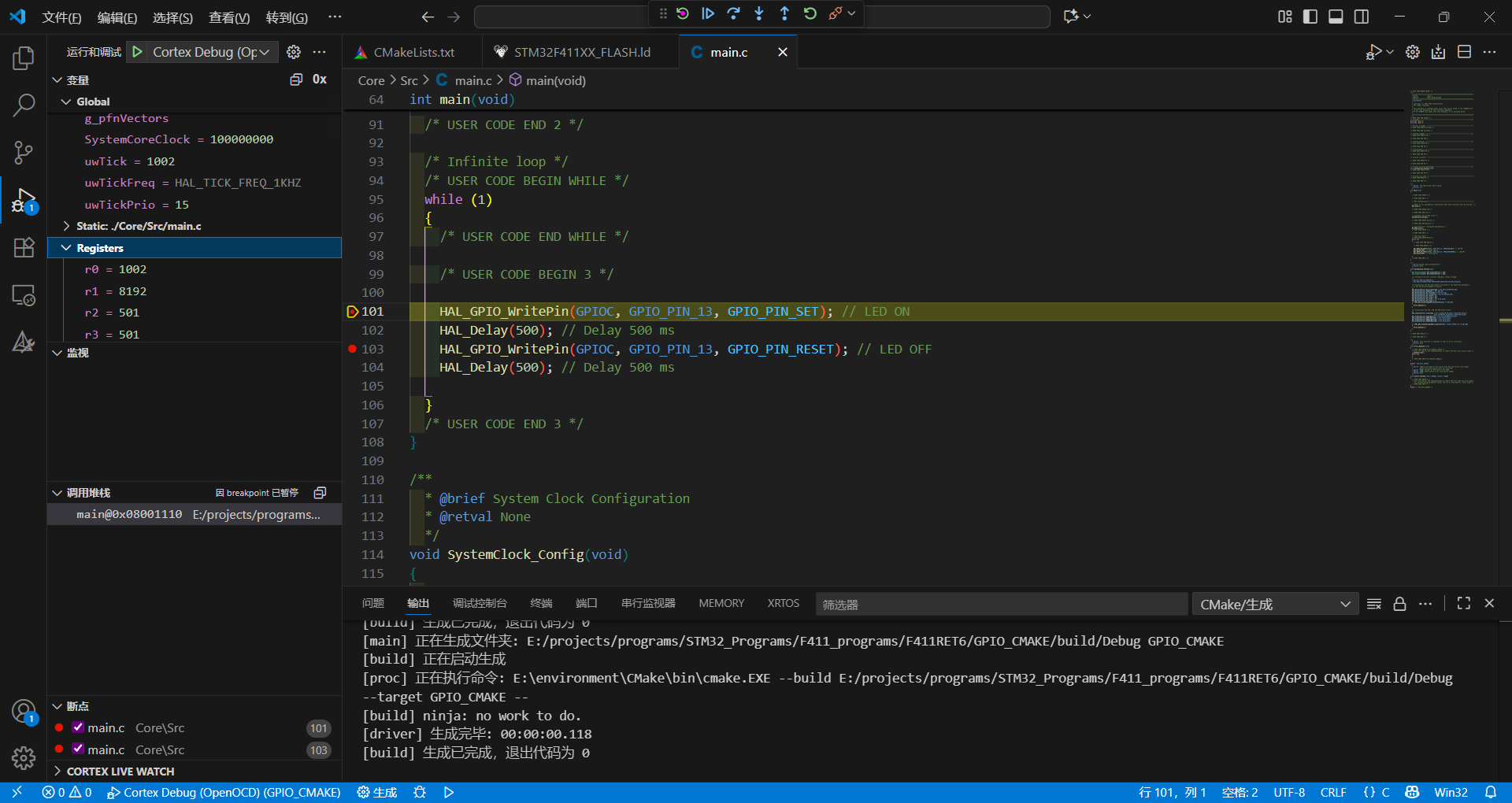
Task: Switch to the CMakeLists.txt tab
Action: (x=413, y=52)
